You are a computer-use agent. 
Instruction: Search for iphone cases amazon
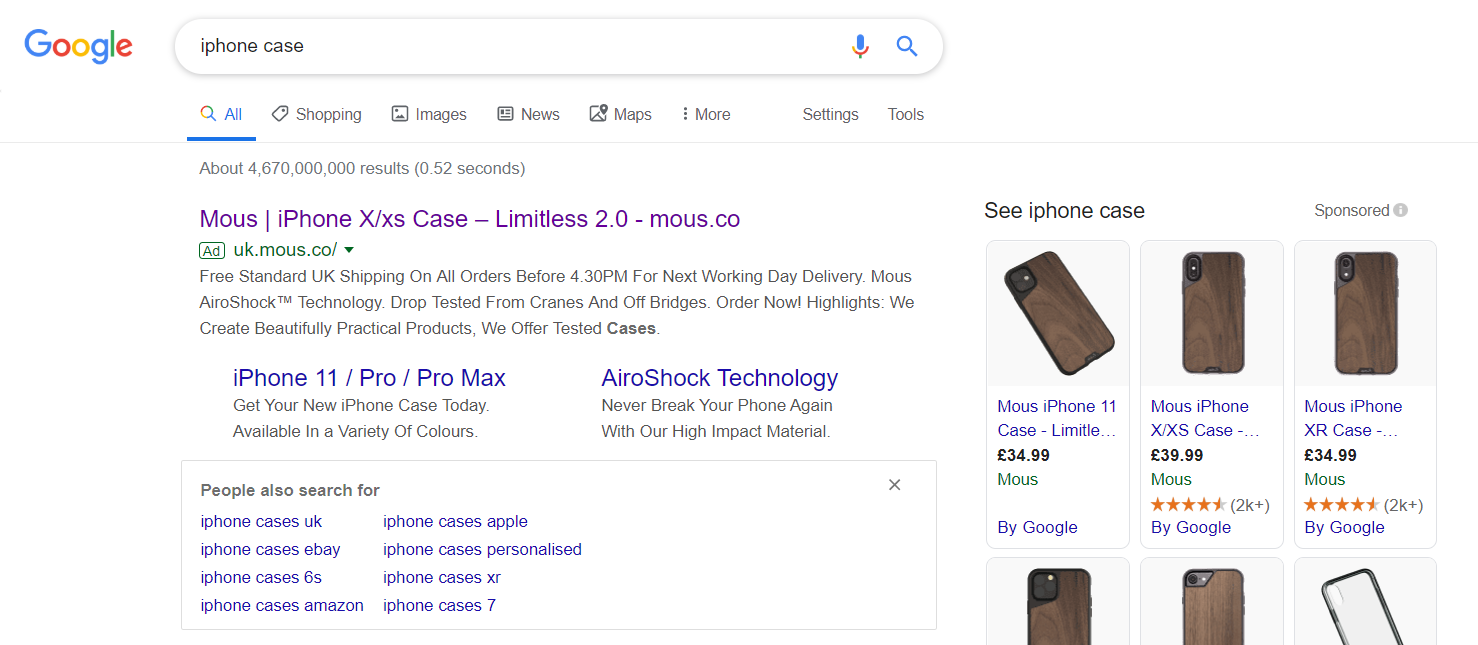coord(282,605)
